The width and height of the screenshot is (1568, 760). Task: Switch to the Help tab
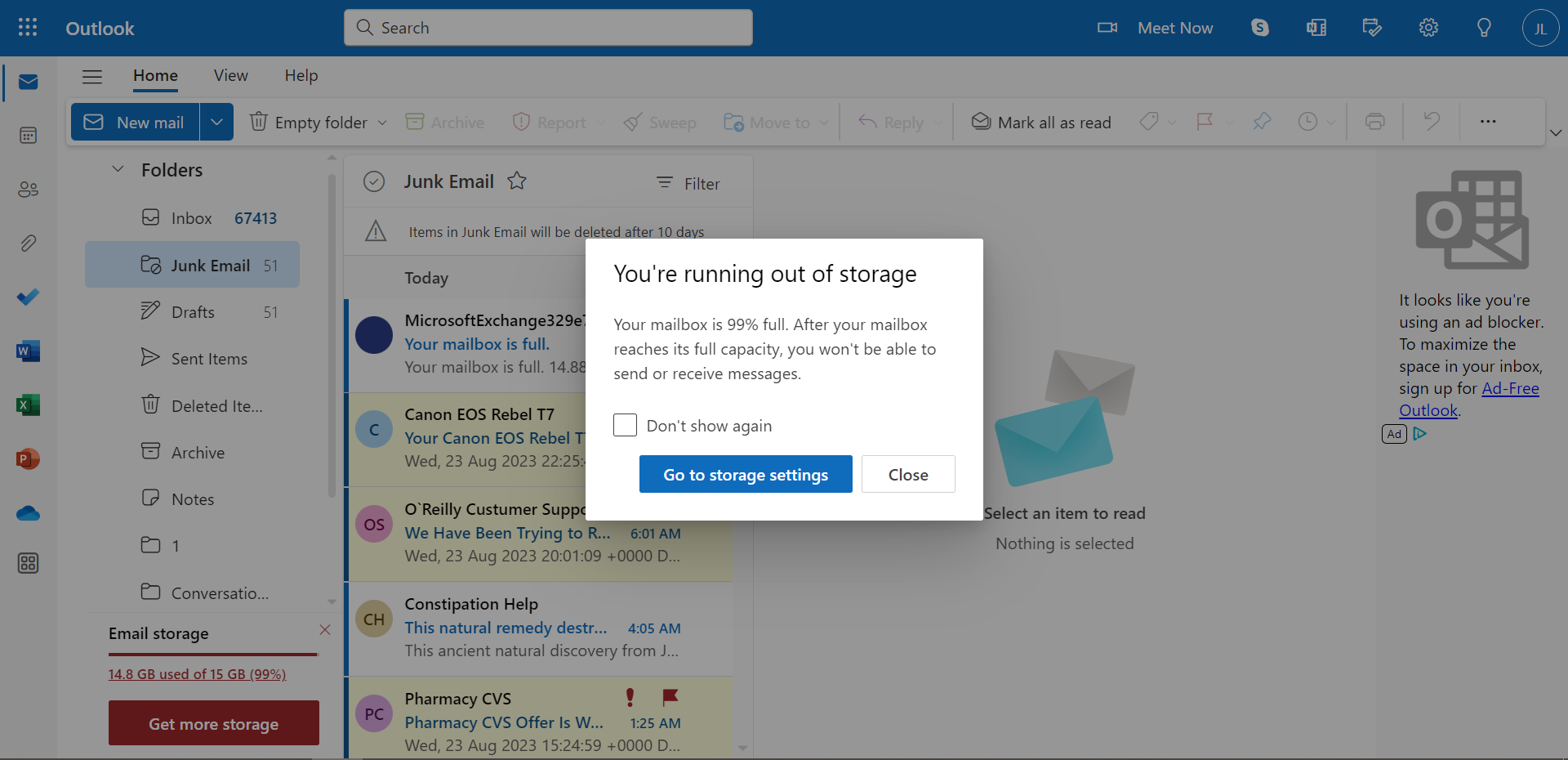(301, 76)
